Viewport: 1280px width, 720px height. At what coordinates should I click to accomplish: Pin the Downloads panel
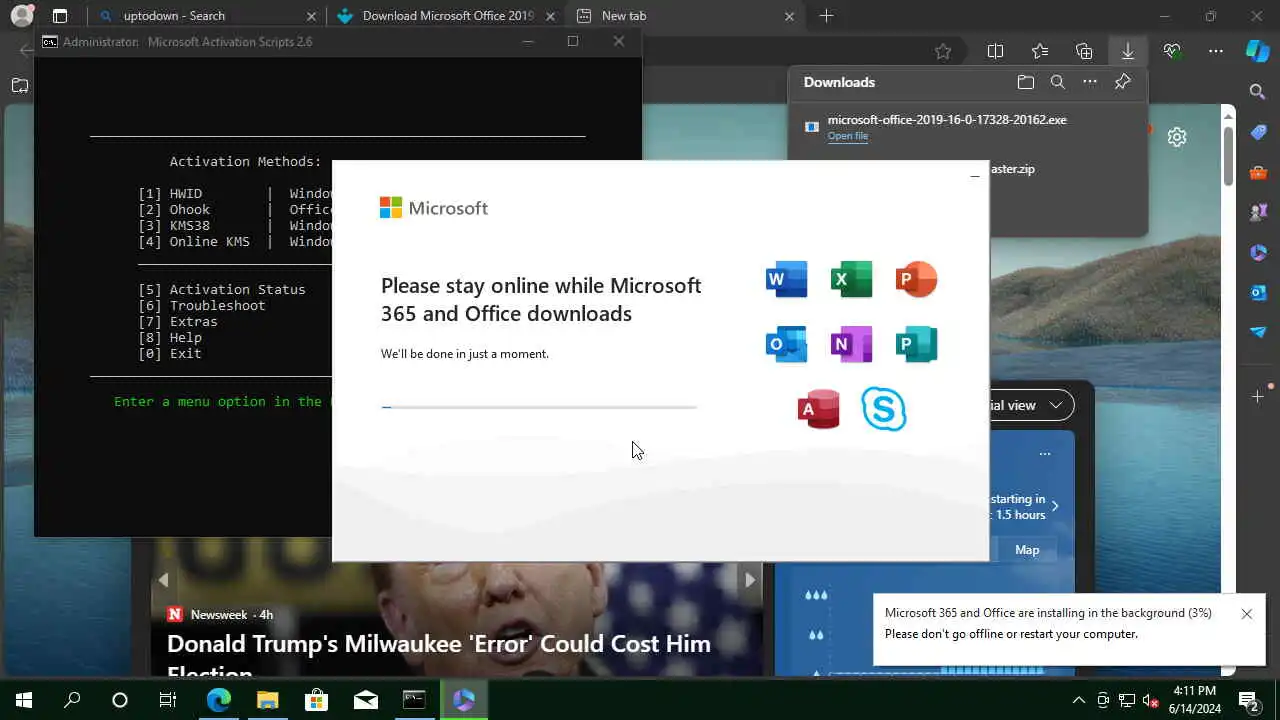pos(1122,82)
